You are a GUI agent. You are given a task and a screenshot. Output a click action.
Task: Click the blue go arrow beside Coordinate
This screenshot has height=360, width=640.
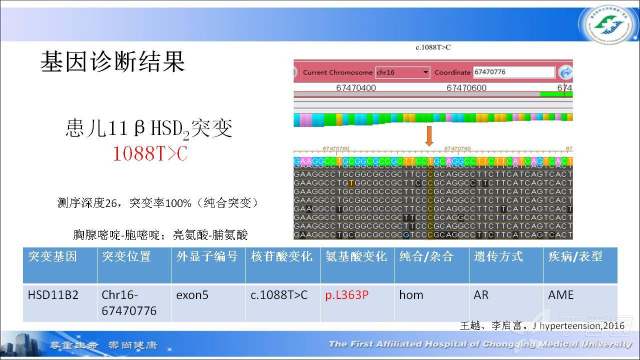click(x=565, y=73)
